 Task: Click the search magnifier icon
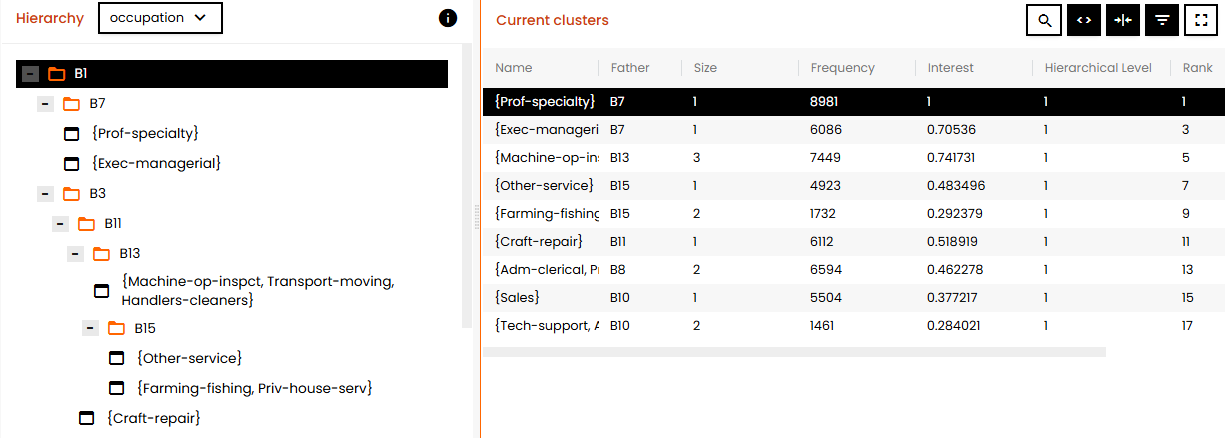(x=1044, y=20)
